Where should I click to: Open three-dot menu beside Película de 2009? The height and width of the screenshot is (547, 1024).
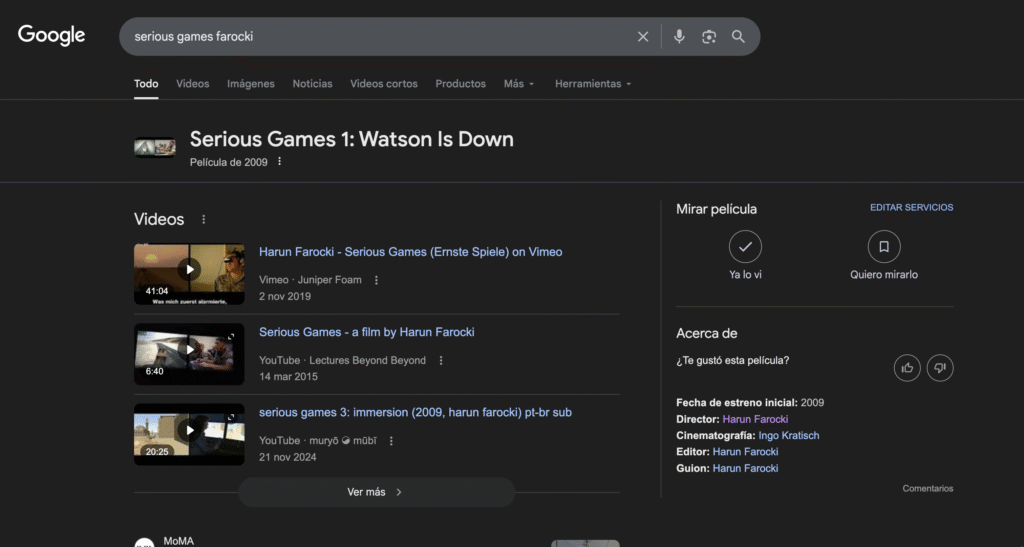(x=280, y=162)
